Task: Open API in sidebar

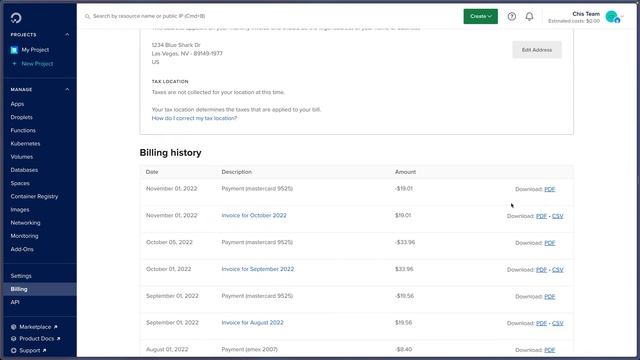Action: point(15,302)
